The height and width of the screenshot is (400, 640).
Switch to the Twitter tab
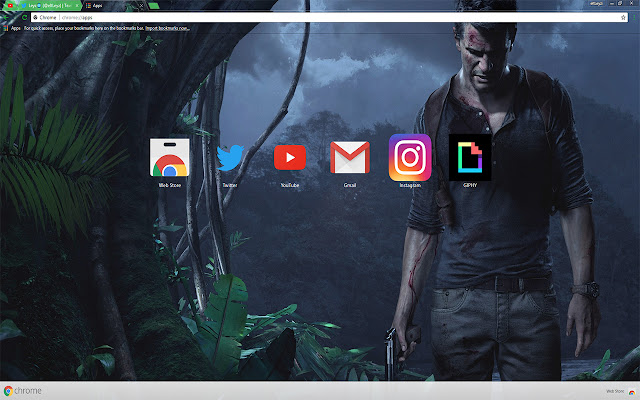click(49, 5)
